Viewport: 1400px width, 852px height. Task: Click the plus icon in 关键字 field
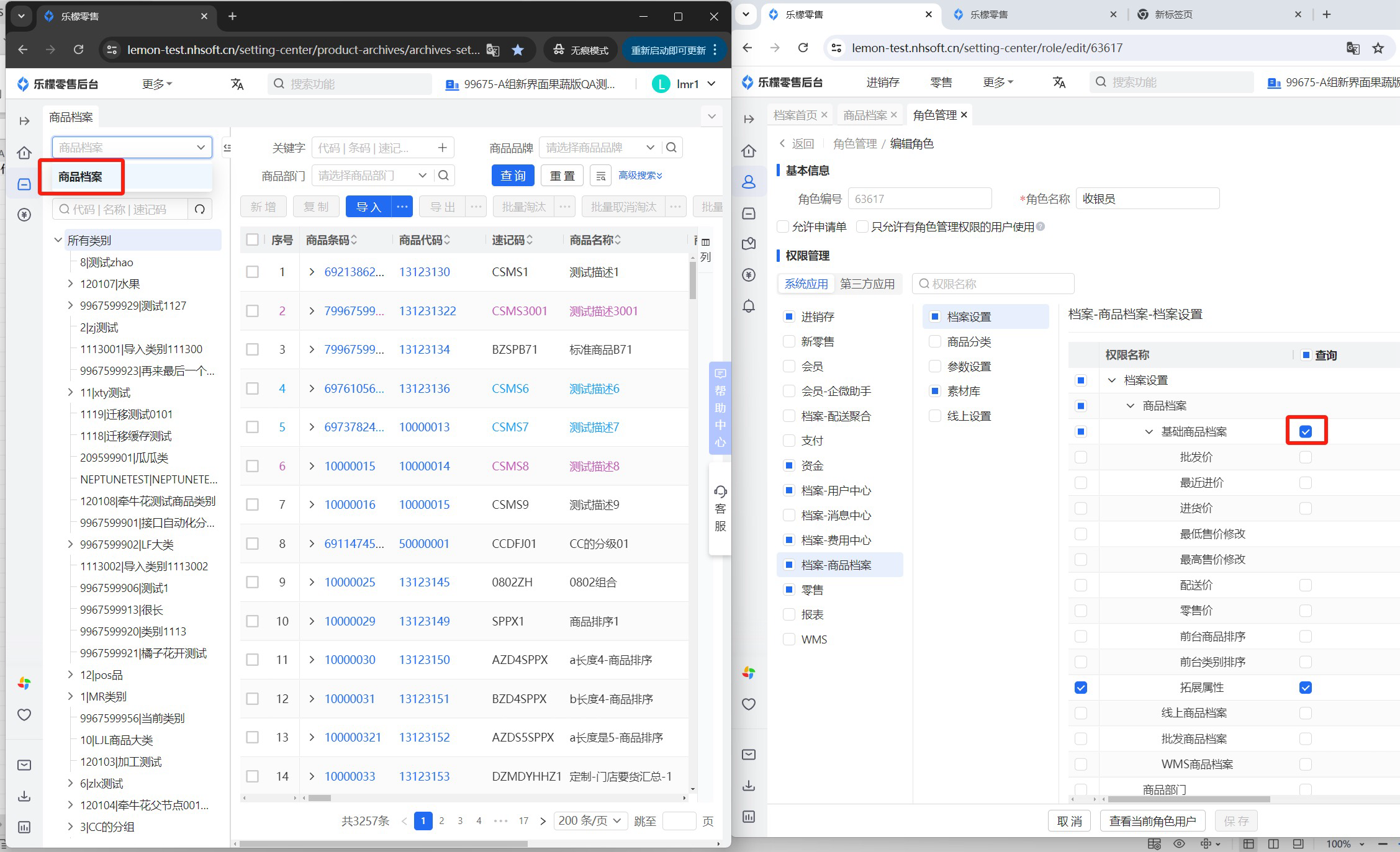[x=442, y=148]
